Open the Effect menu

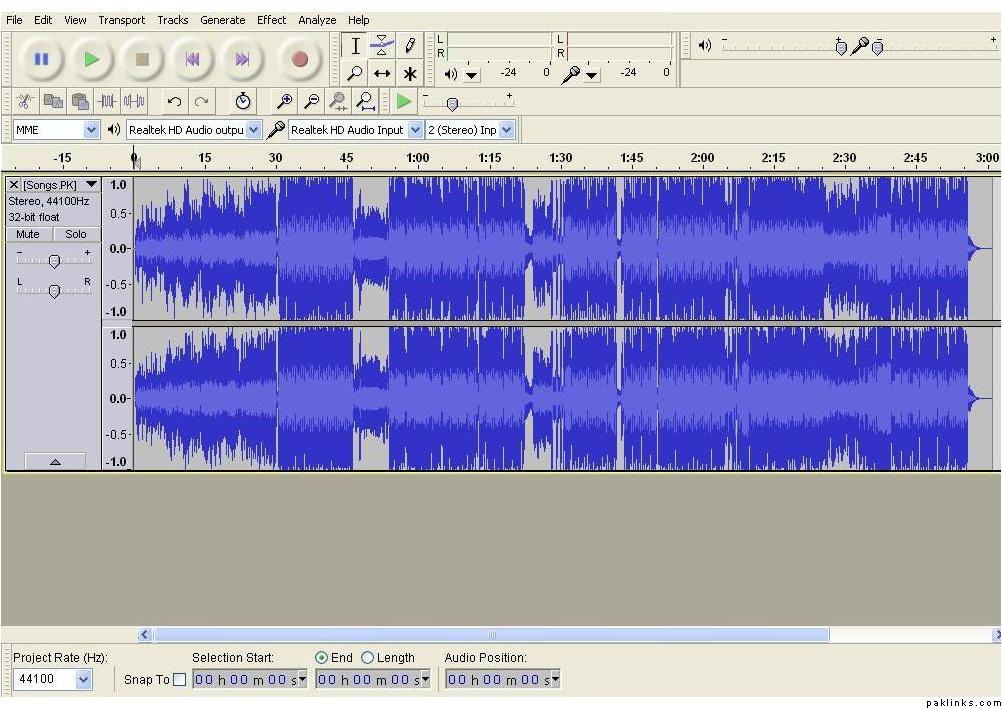tap(271, 20)
